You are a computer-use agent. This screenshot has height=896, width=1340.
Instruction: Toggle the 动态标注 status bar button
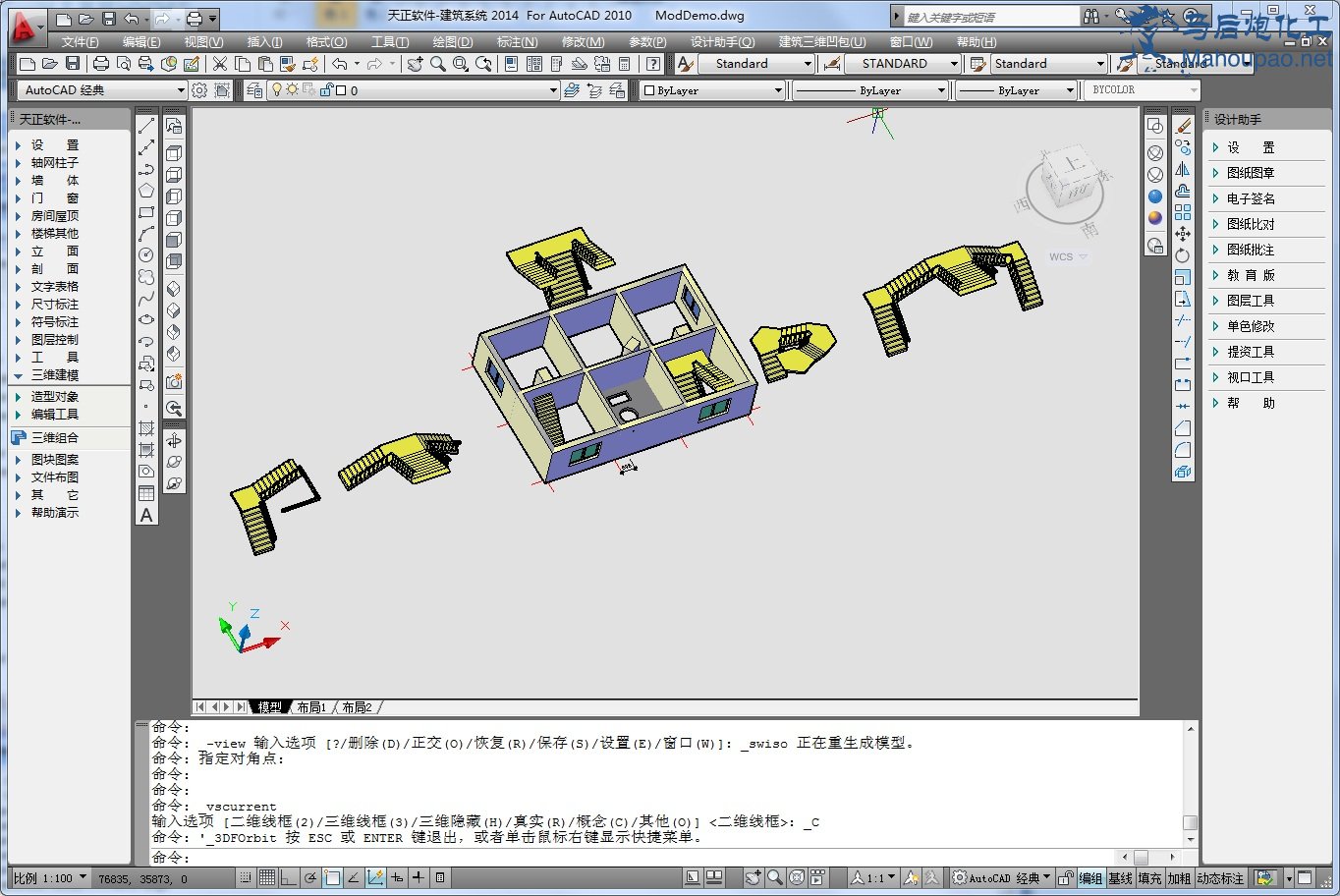pyautogui.click(x=1220, y=878)
